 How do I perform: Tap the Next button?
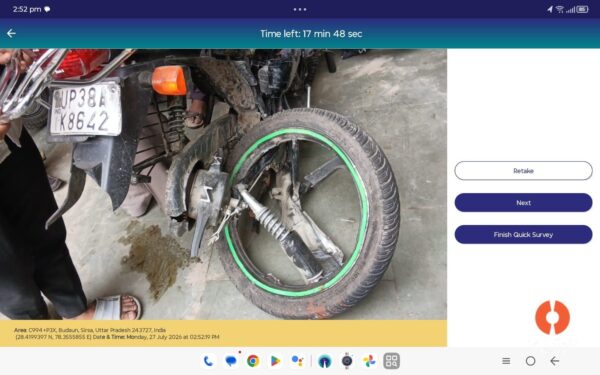pos(523,202)
